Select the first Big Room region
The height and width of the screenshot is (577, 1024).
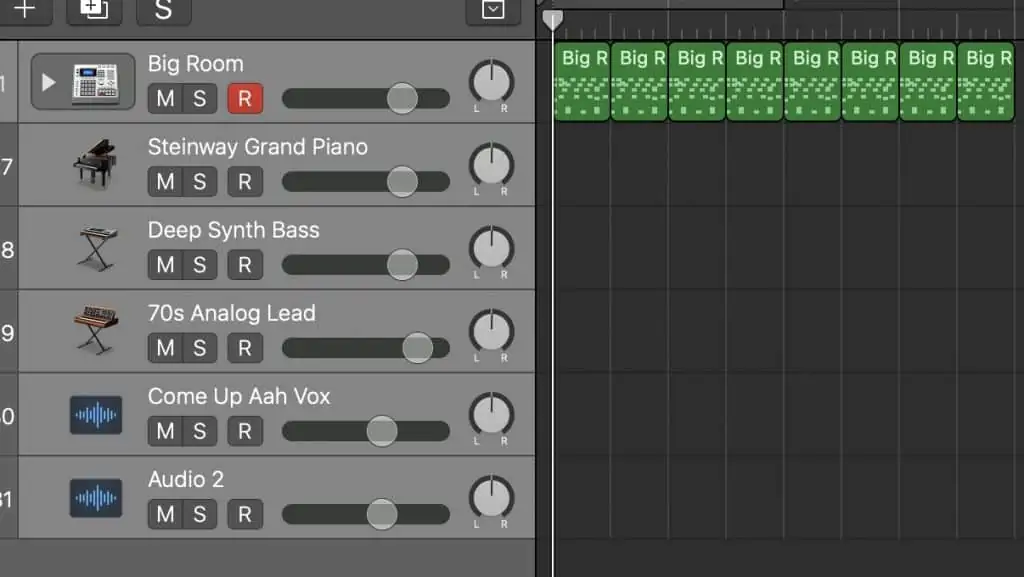pos(582,82)
